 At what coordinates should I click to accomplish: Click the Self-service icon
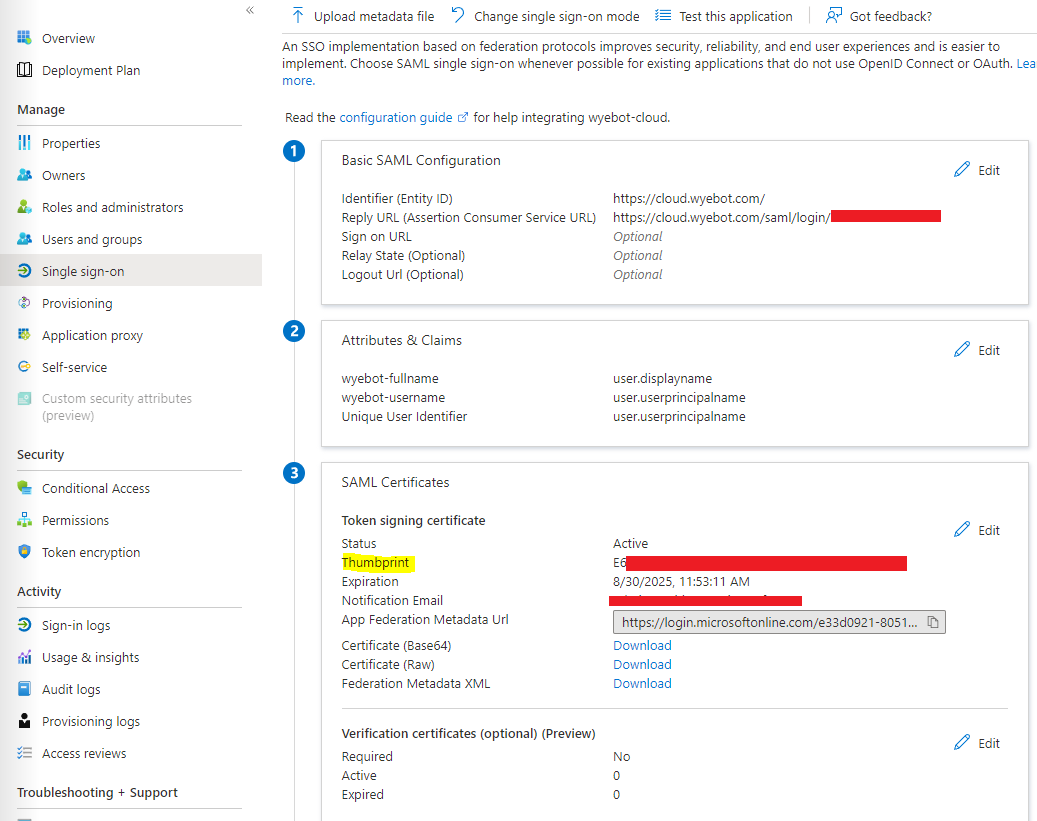(24, 367)
